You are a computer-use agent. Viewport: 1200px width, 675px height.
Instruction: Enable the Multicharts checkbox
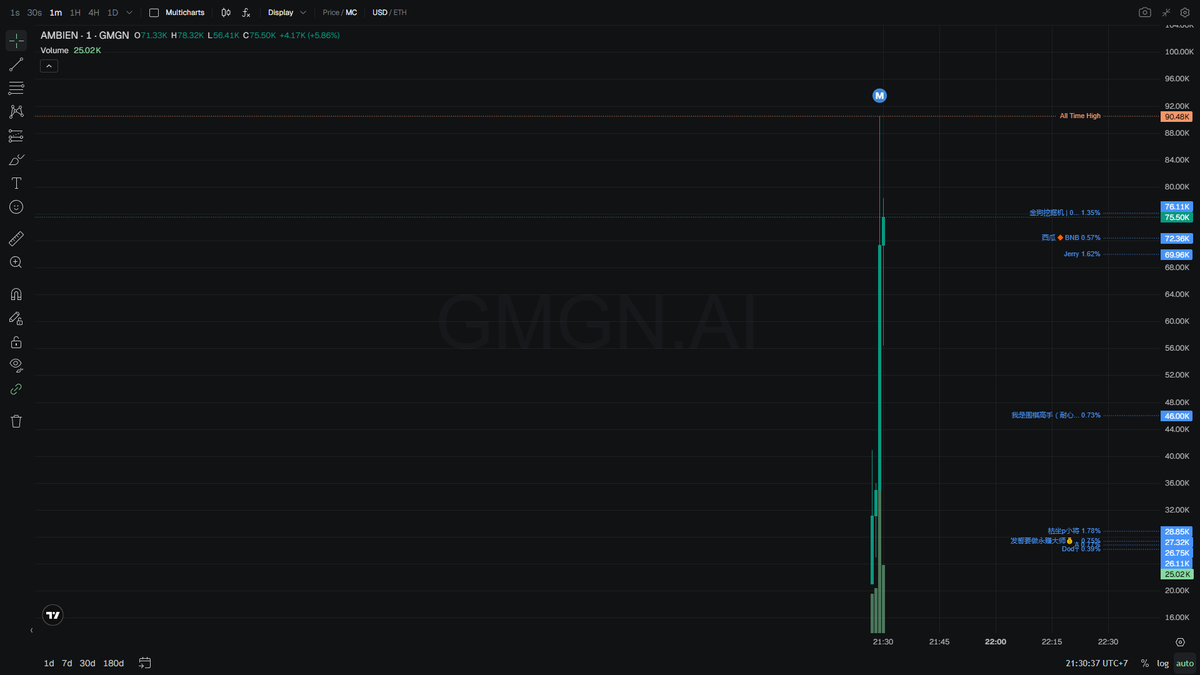[154, 13]
